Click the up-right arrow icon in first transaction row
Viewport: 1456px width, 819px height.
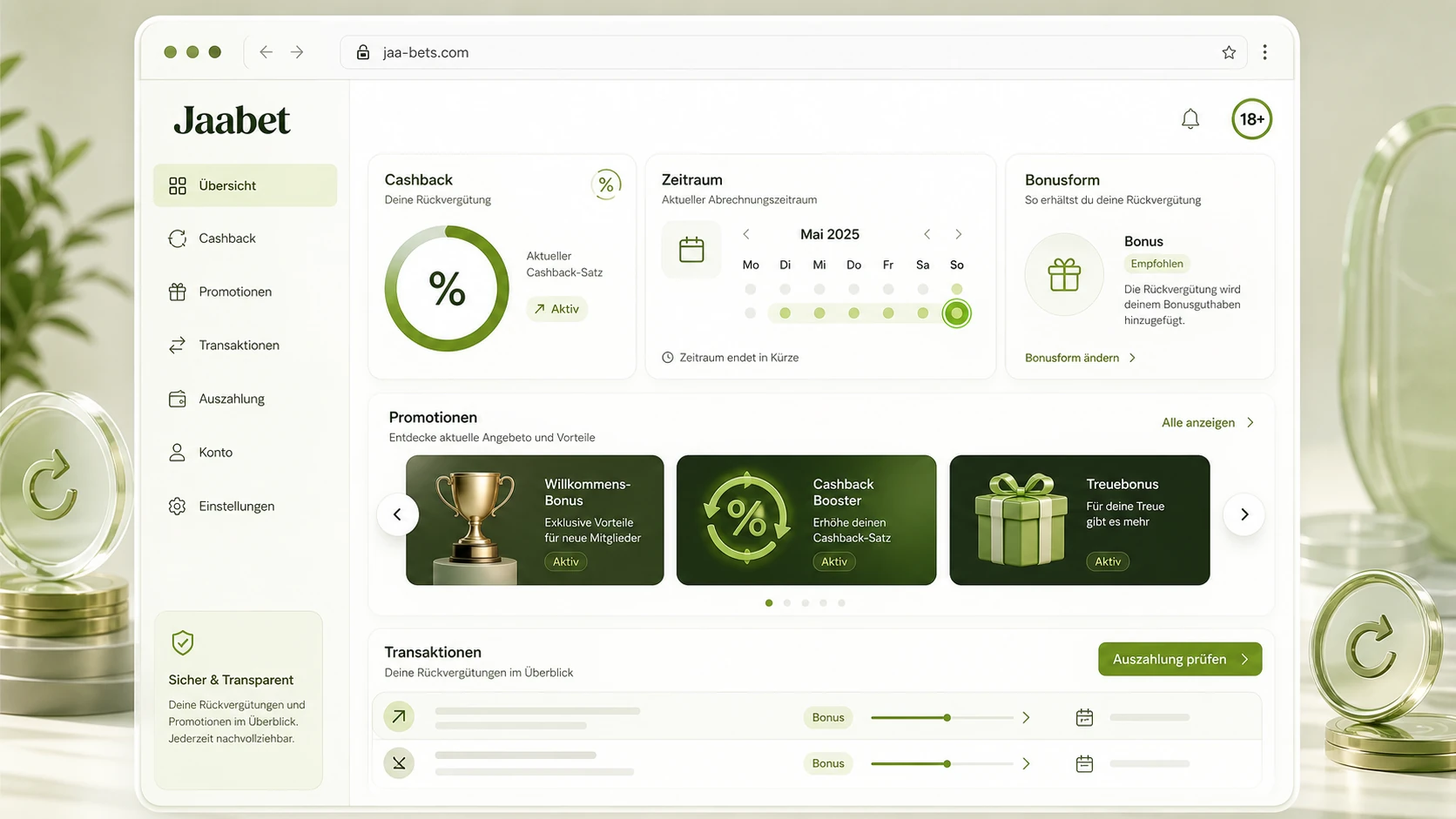click(x=399, y=716)
